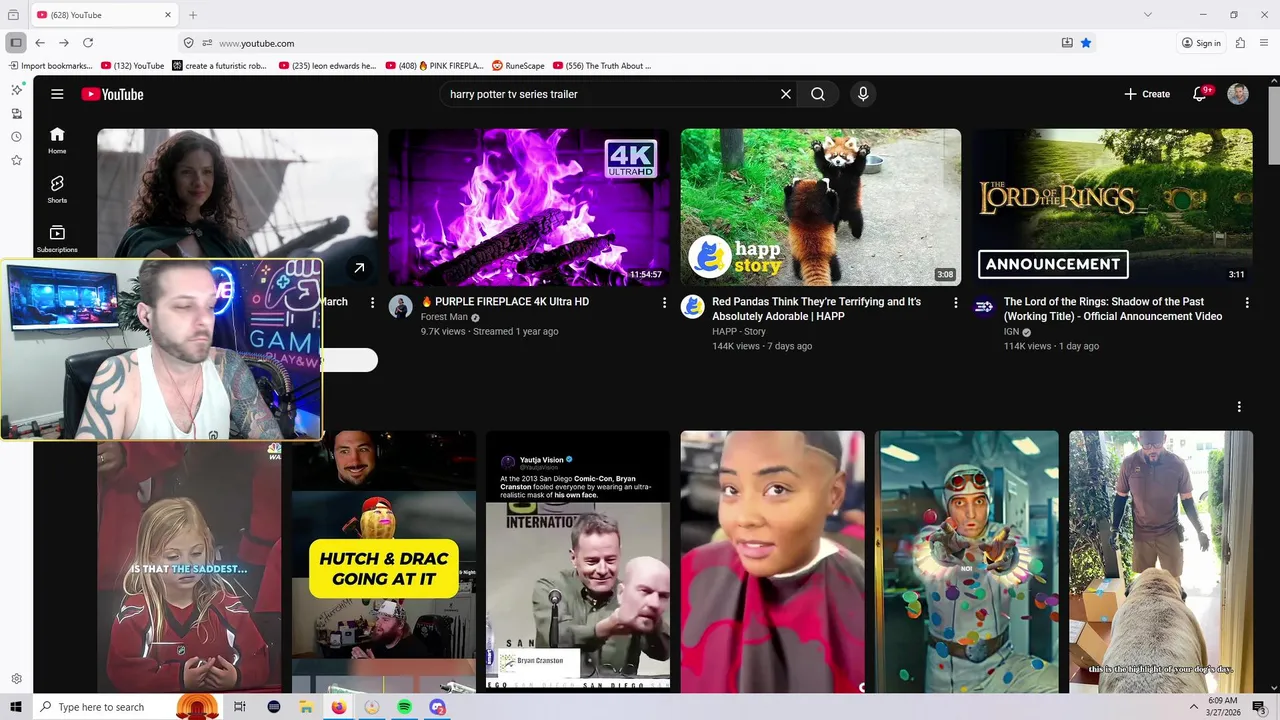The height and width of the screenshot is (720, 1280).
Task: Open the '(235) leon edwards he...' bookmark
Action: pos(328,66)
